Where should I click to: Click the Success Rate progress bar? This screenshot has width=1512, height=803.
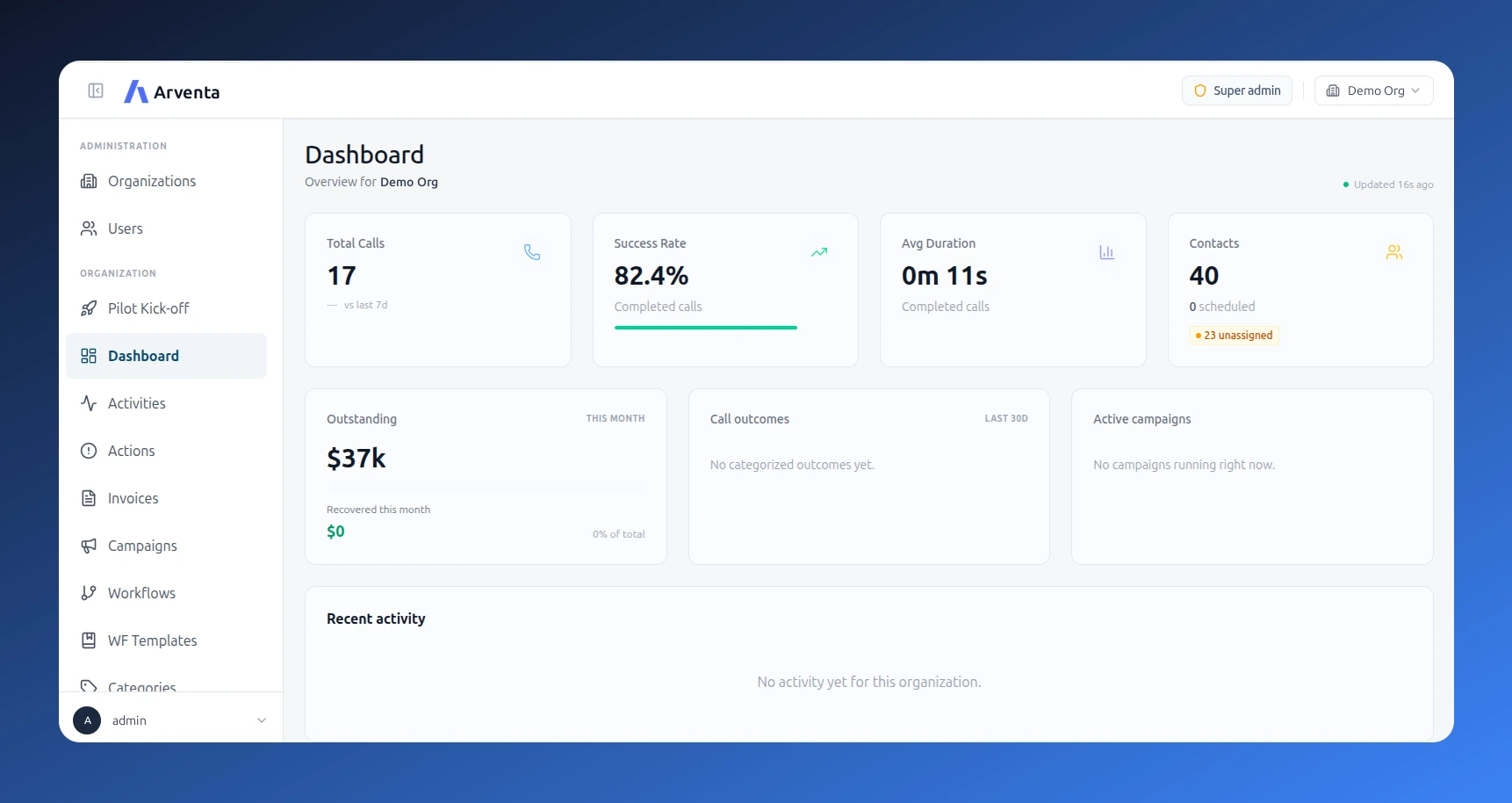click(x=706, y=328)
